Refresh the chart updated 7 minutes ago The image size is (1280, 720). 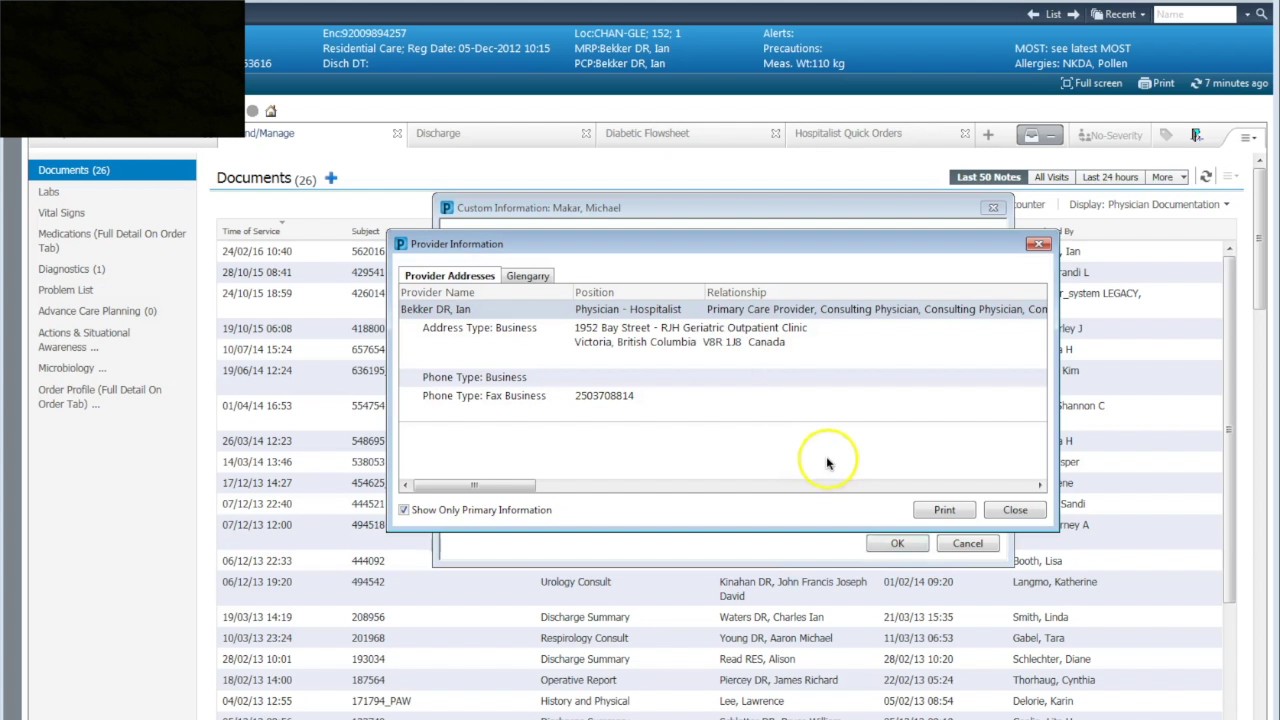(x=1229, y=83)
